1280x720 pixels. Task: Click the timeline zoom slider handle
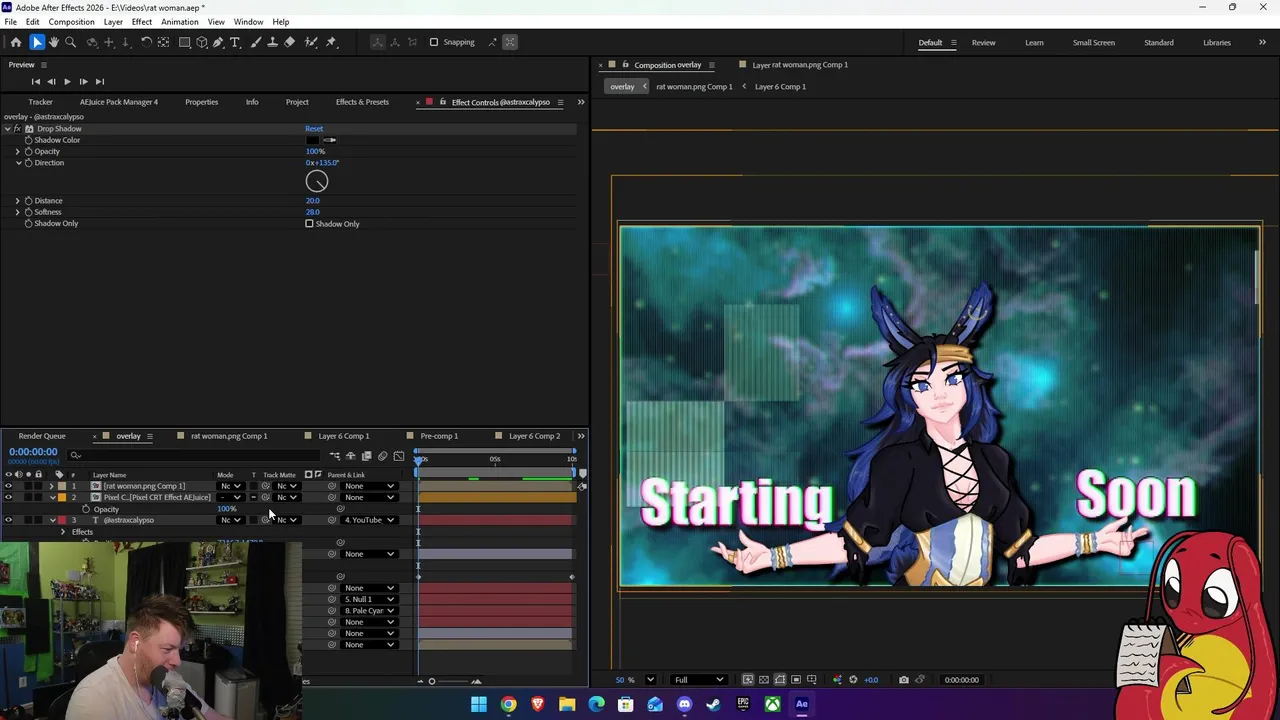pos(432,681)
